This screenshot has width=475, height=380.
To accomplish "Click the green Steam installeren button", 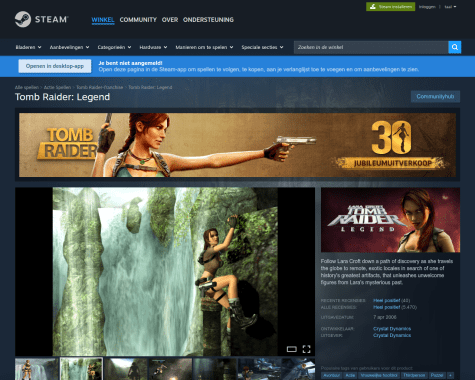I will [x=391, y=7].
